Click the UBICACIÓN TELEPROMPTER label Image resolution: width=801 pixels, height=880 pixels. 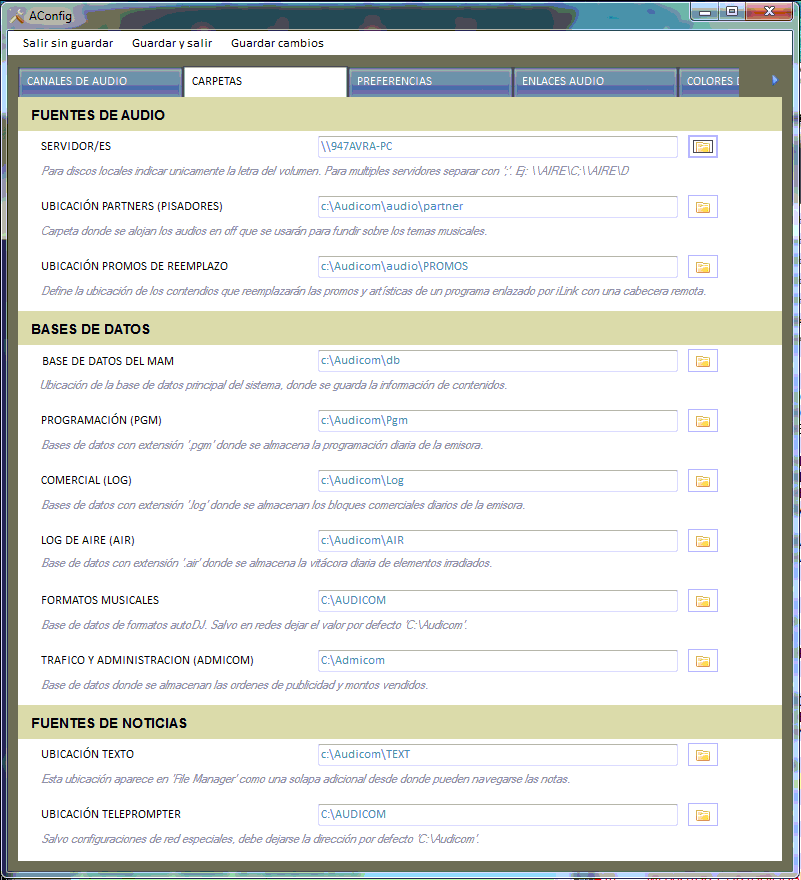[x=111, y=814]
